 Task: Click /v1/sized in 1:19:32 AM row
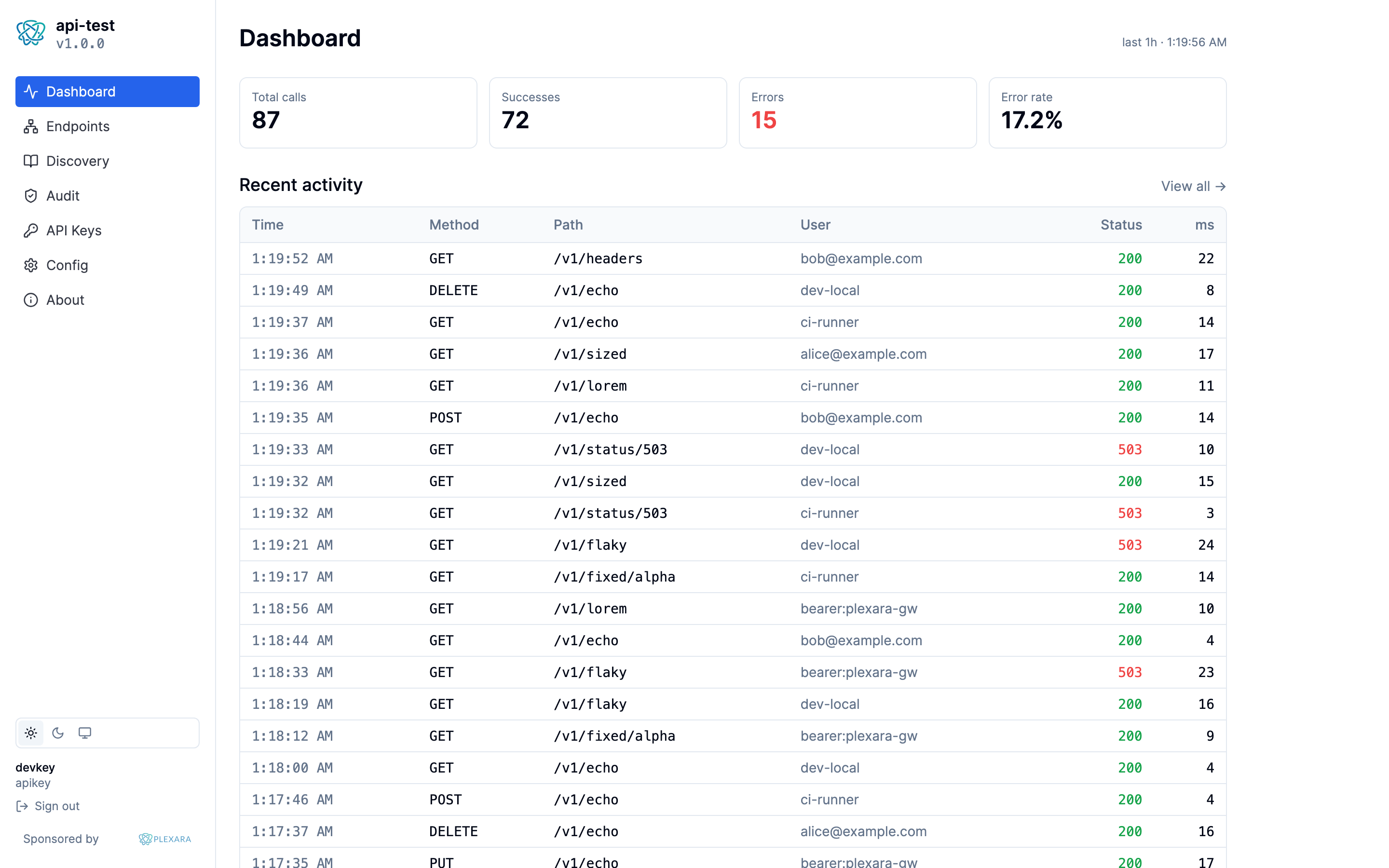point(589,481)
